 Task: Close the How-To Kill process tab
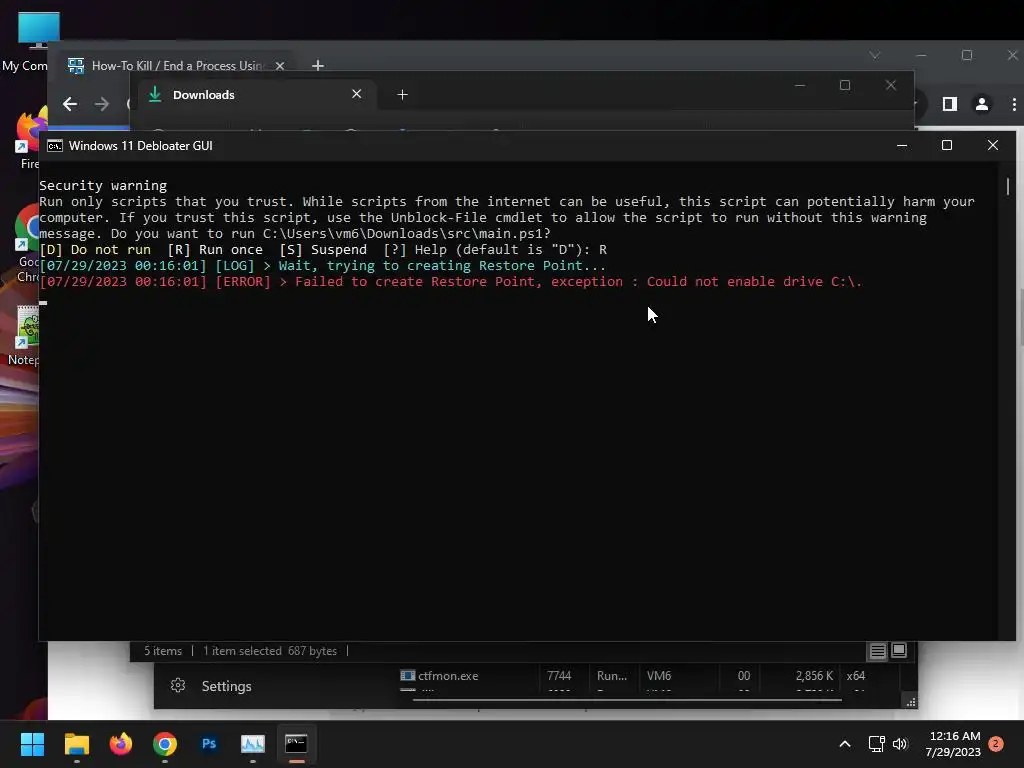coord(280,66)
